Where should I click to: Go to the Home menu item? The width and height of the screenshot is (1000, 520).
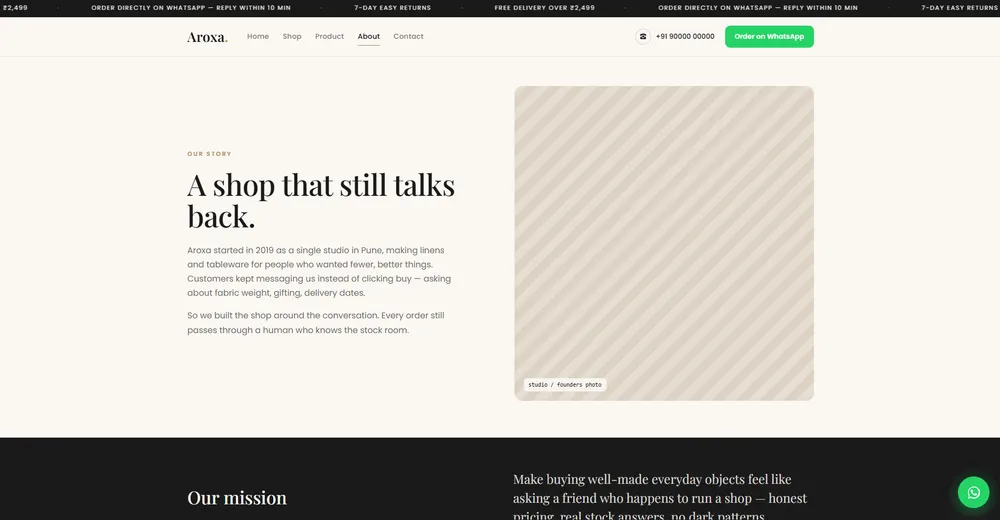[x=258, y=36]
